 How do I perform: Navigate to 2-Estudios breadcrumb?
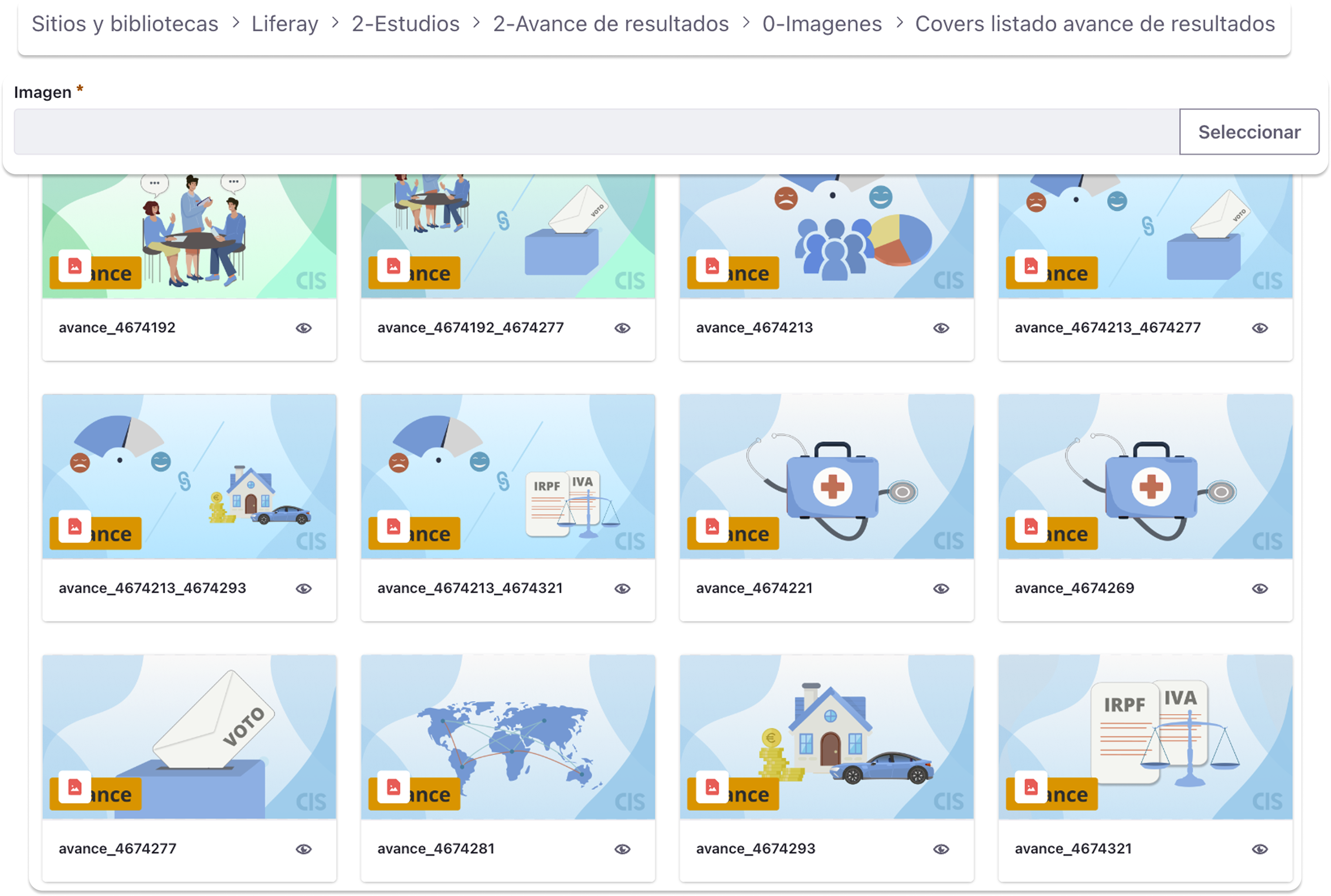(405, 24)
